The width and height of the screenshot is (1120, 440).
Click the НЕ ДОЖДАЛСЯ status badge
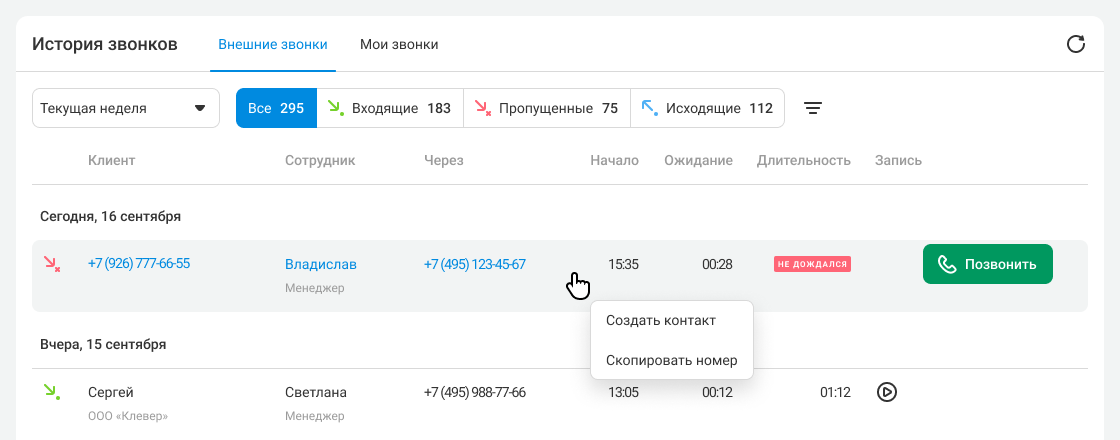click(811, 264)
